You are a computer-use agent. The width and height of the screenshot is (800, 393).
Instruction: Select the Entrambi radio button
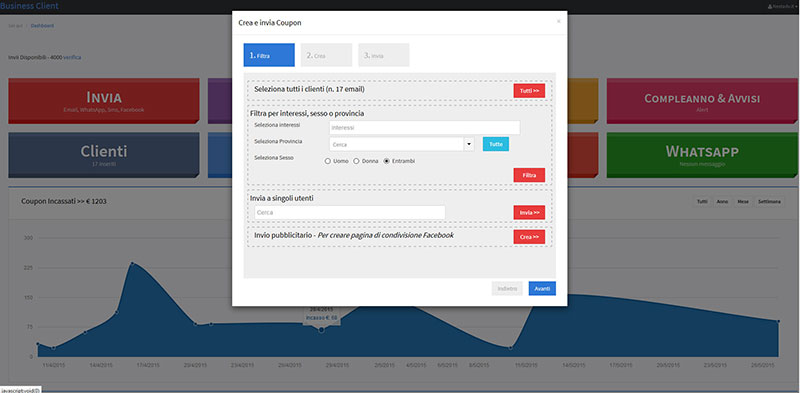click(387, 161)
